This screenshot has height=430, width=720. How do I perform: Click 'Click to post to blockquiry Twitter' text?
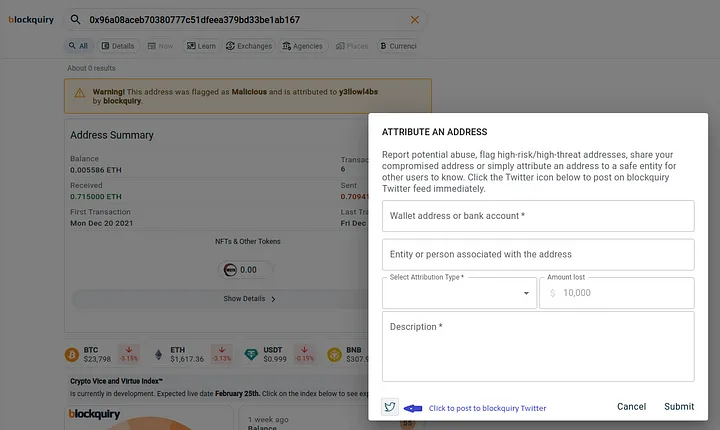487,408
